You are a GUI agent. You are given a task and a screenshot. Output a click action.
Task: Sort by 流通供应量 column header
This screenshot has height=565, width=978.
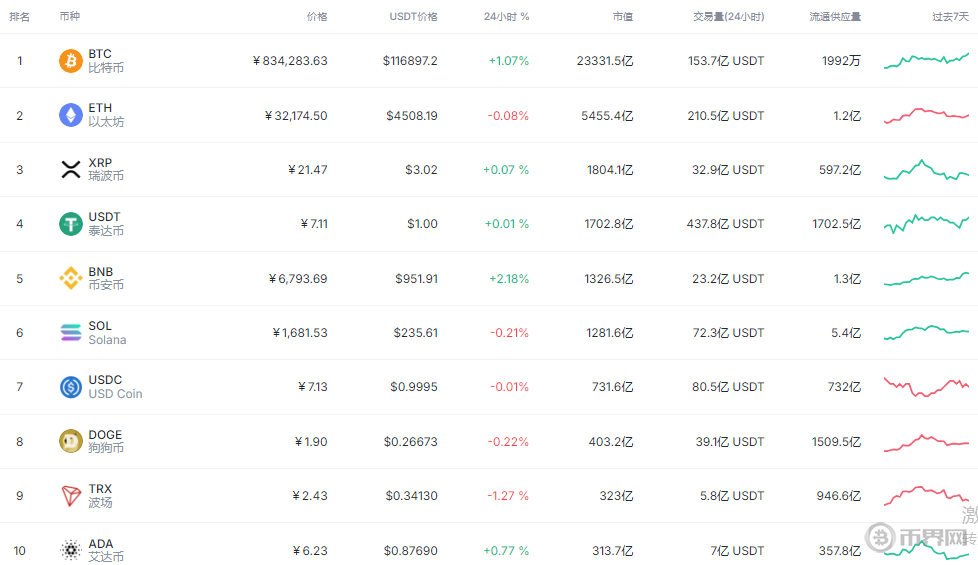[835, 17]
